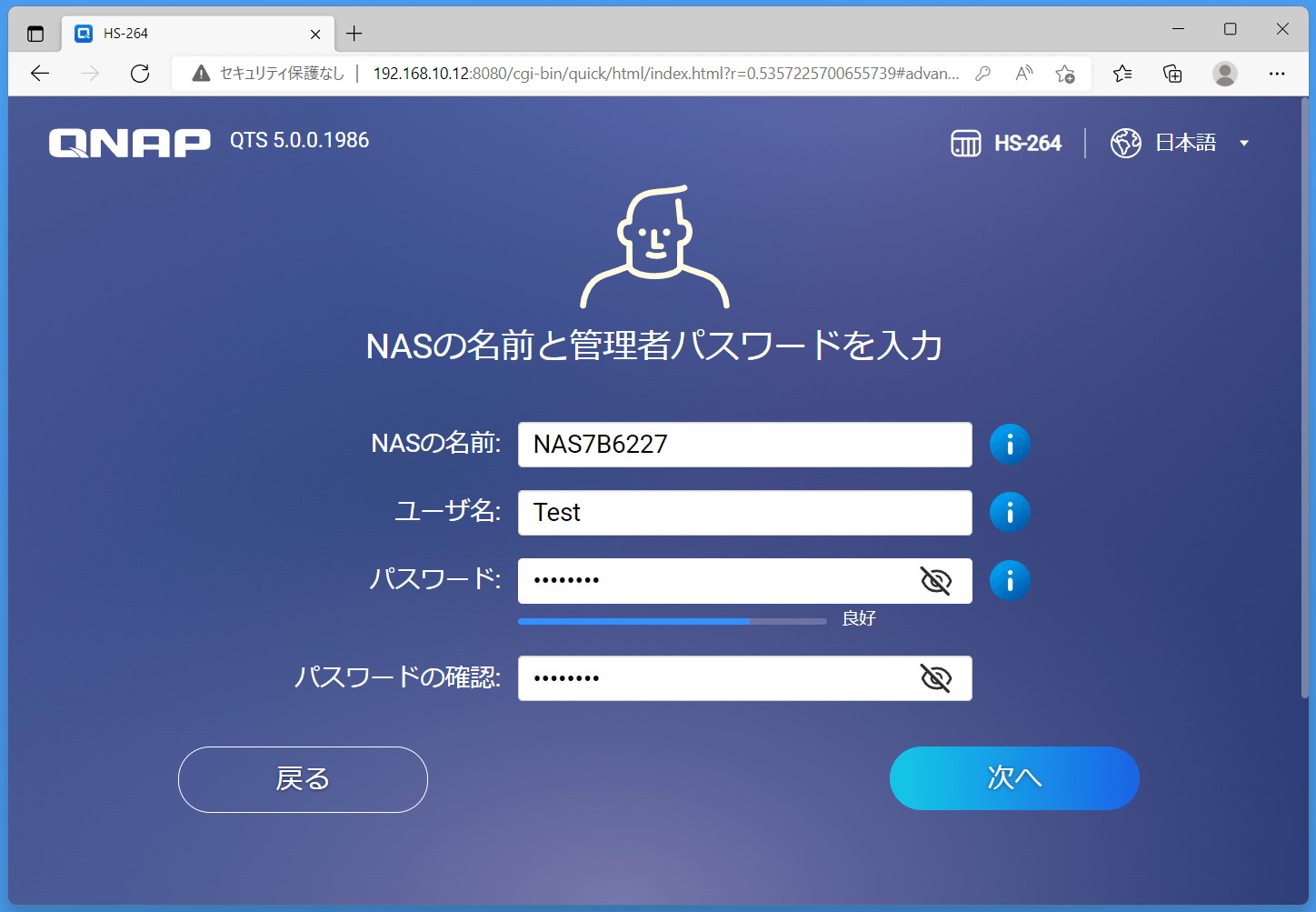Close the HS-264 tab
The width and height of the screenshot is (1316, 912).
tap(315, 34)
